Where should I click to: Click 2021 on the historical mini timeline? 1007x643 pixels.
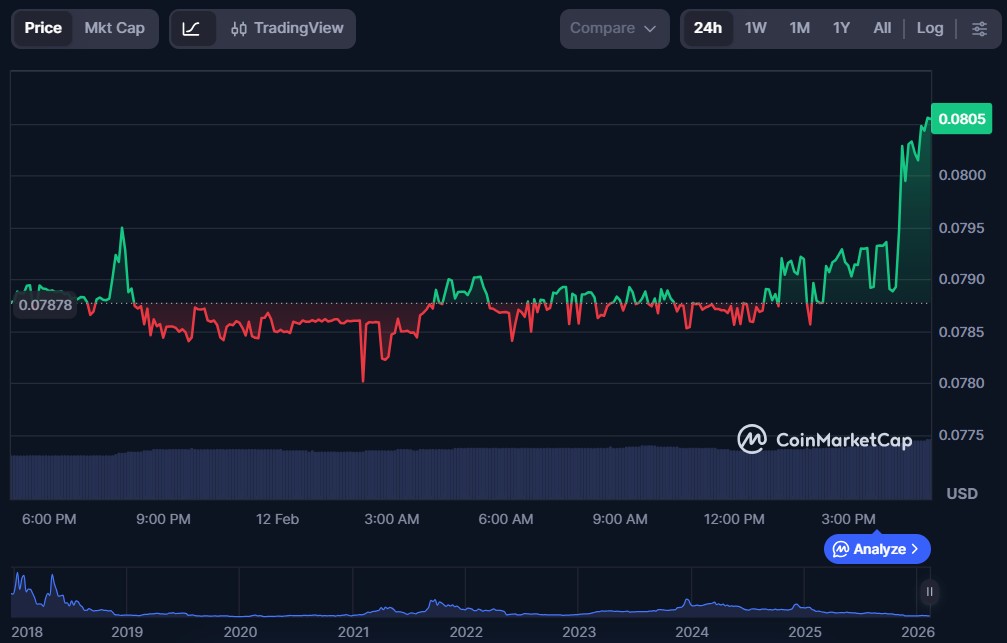(353, 632)
